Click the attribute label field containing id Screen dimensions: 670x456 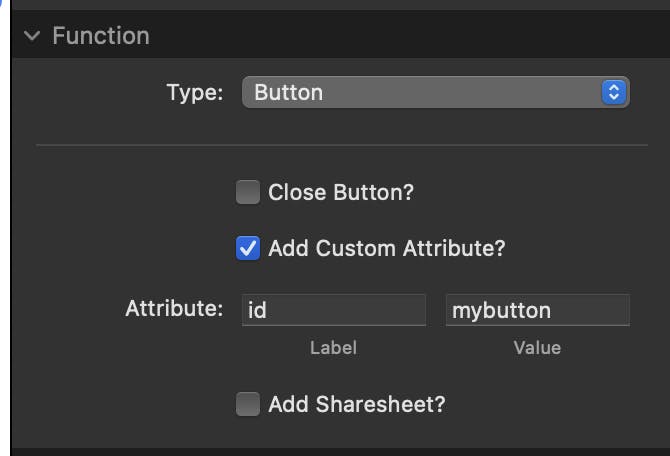point(334,310)
